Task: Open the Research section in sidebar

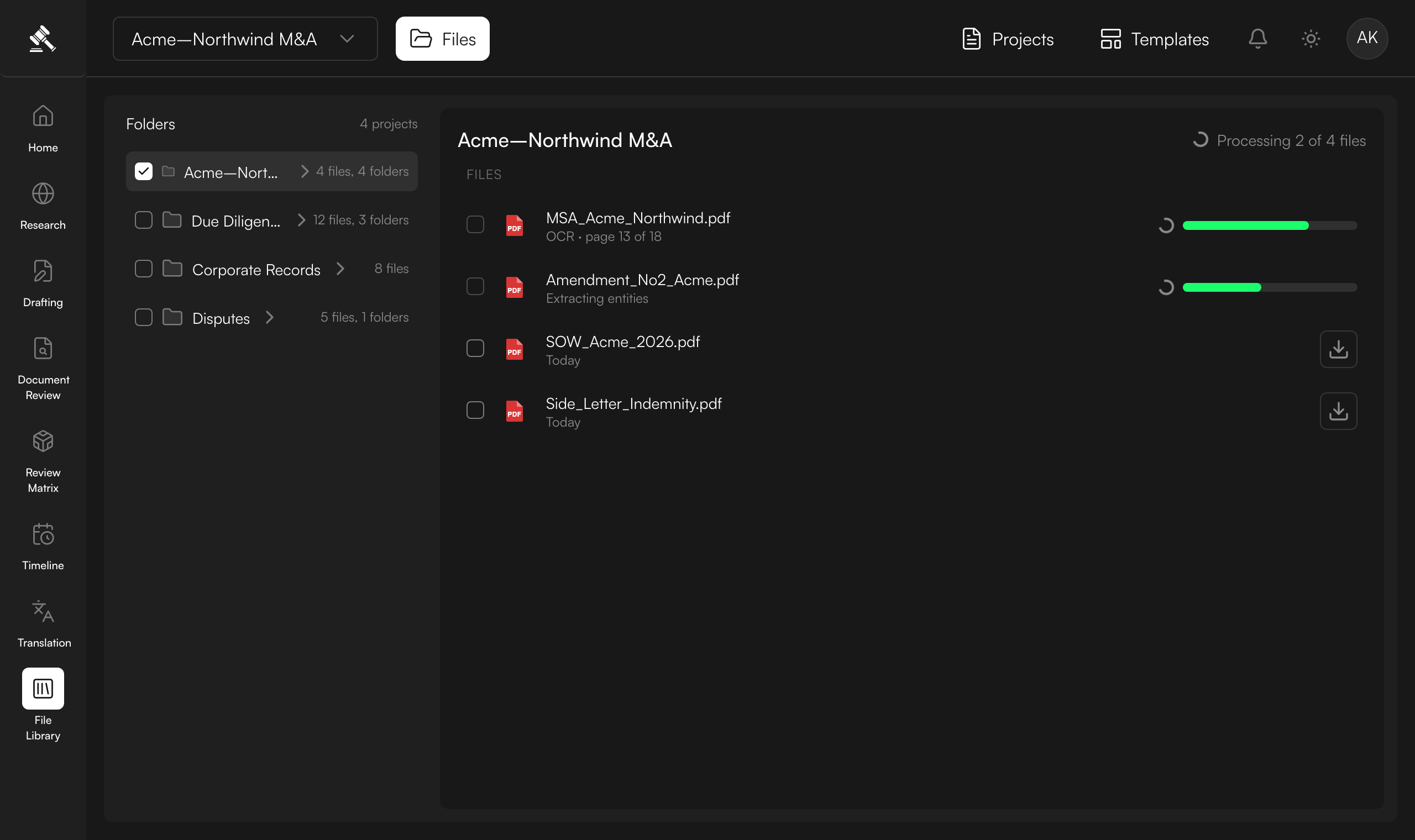Action: (43, 206)
